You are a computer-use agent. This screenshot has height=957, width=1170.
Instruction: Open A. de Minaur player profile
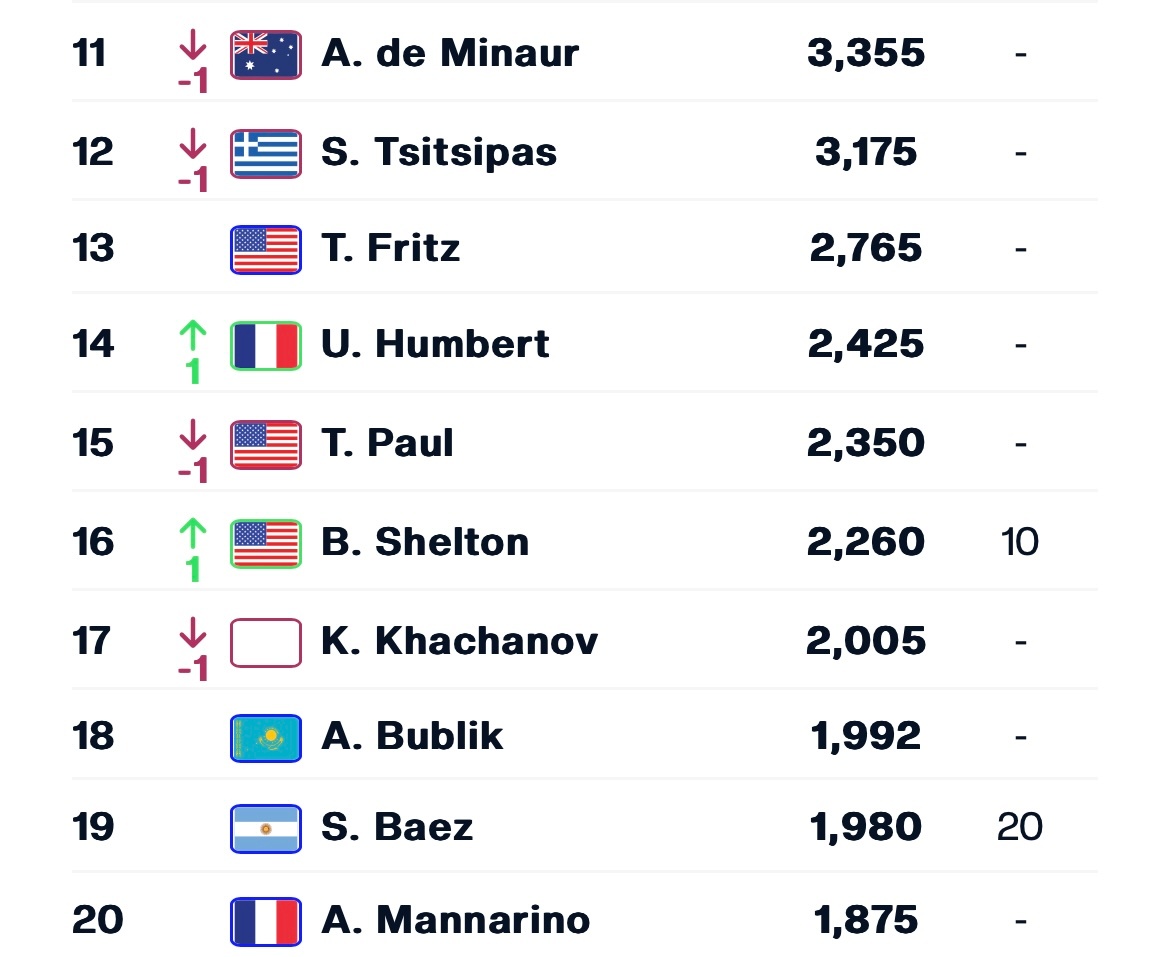point(450,54)
